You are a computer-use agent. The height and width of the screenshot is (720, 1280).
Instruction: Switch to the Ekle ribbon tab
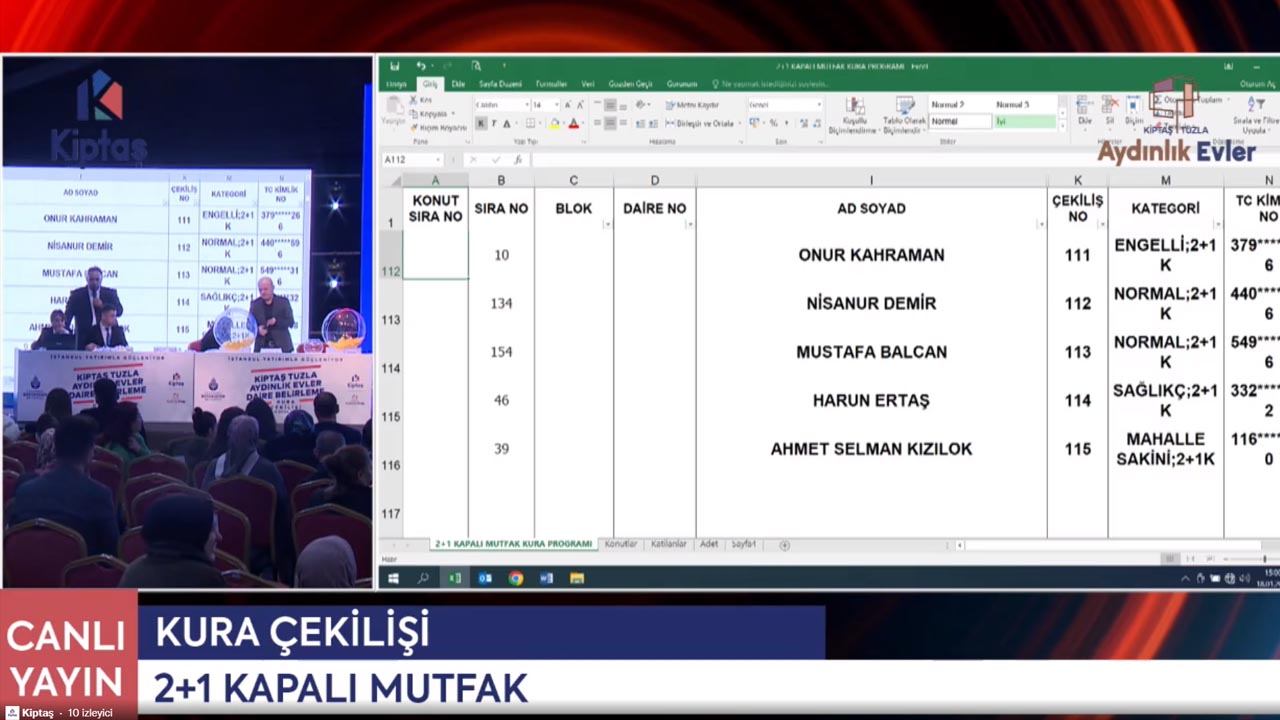457,84
